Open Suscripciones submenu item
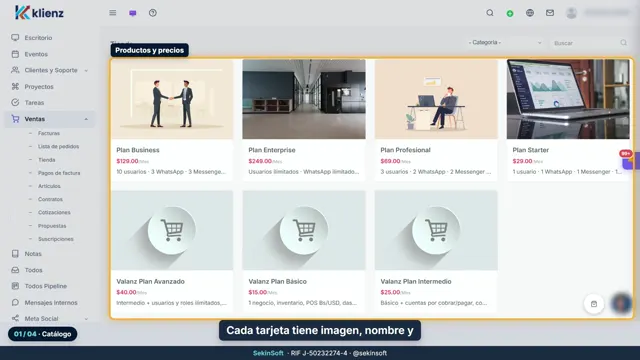This screenshot has height=360, width=640. point(56,239)
